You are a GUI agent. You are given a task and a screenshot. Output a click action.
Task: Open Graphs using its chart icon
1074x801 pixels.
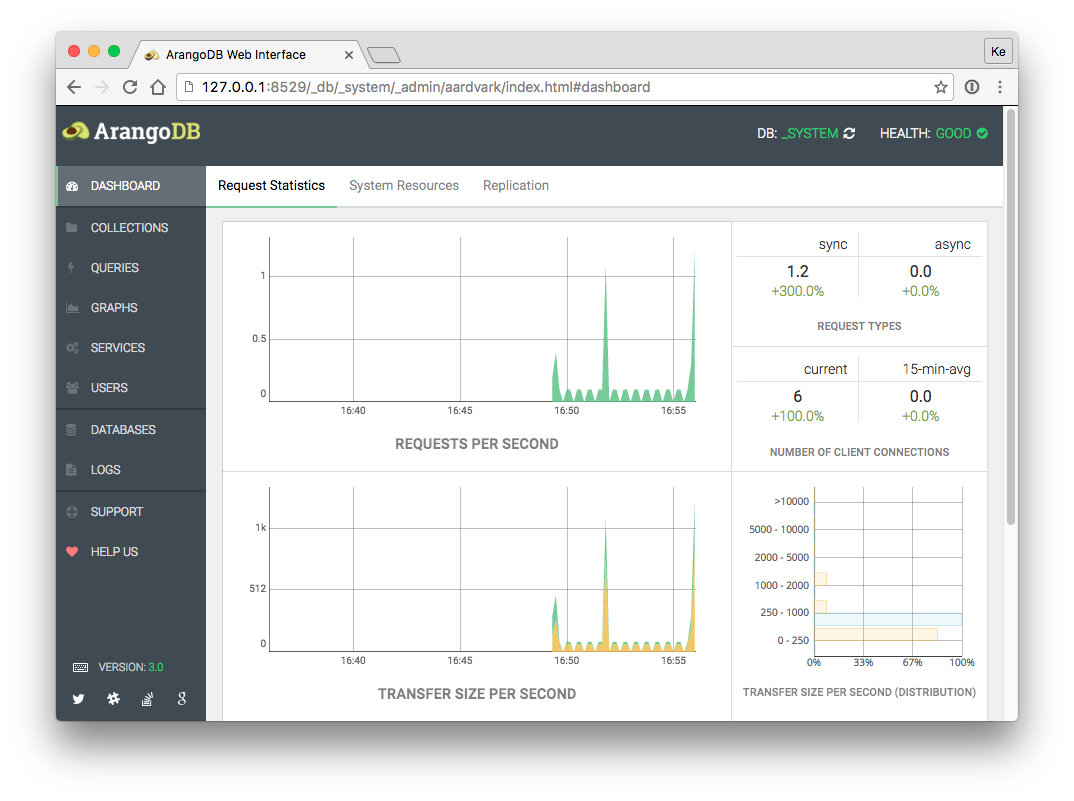72,307
